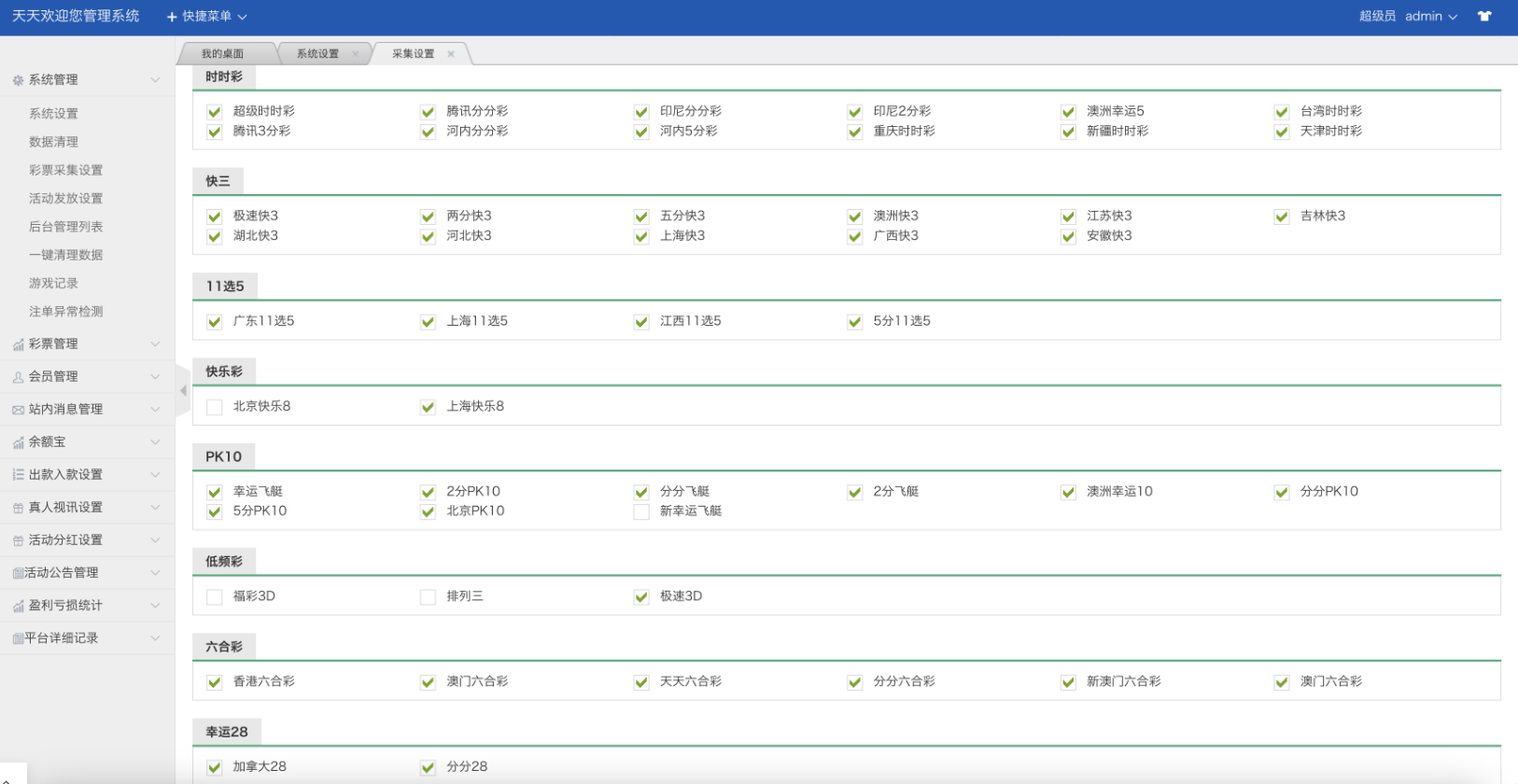Image resolution: width=1518 pixels, height=784 pixels.
Task: Click the skin theme shirt icon
Action: click(1484, 16)
